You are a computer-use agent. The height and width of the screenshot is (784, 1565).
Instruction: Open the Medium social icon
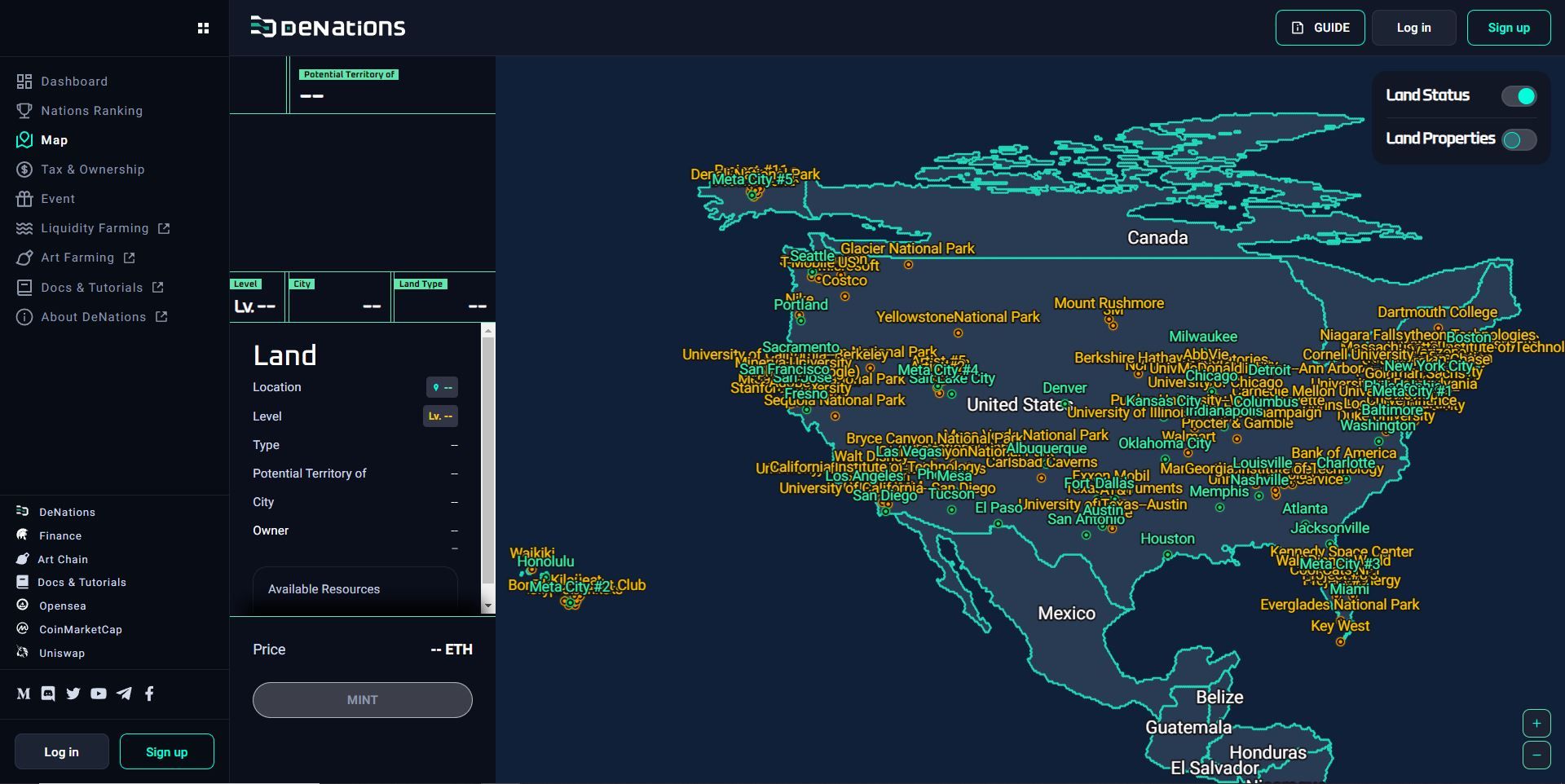click(24, 694)
